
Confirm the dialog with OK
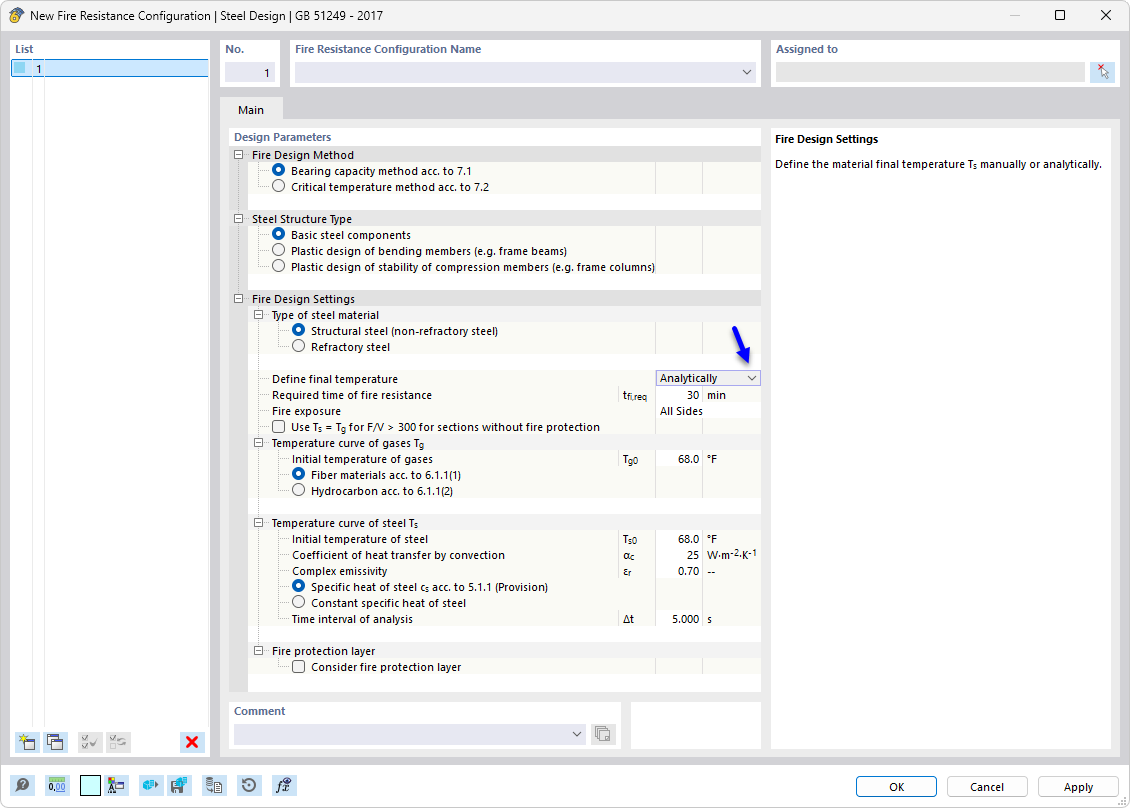point(896,786)
